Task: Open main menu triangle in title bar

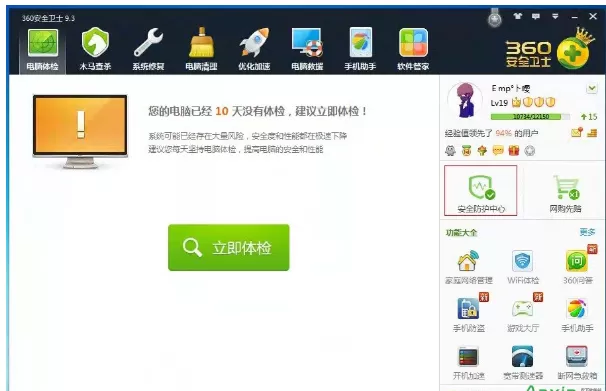Action: coord(555,16)
